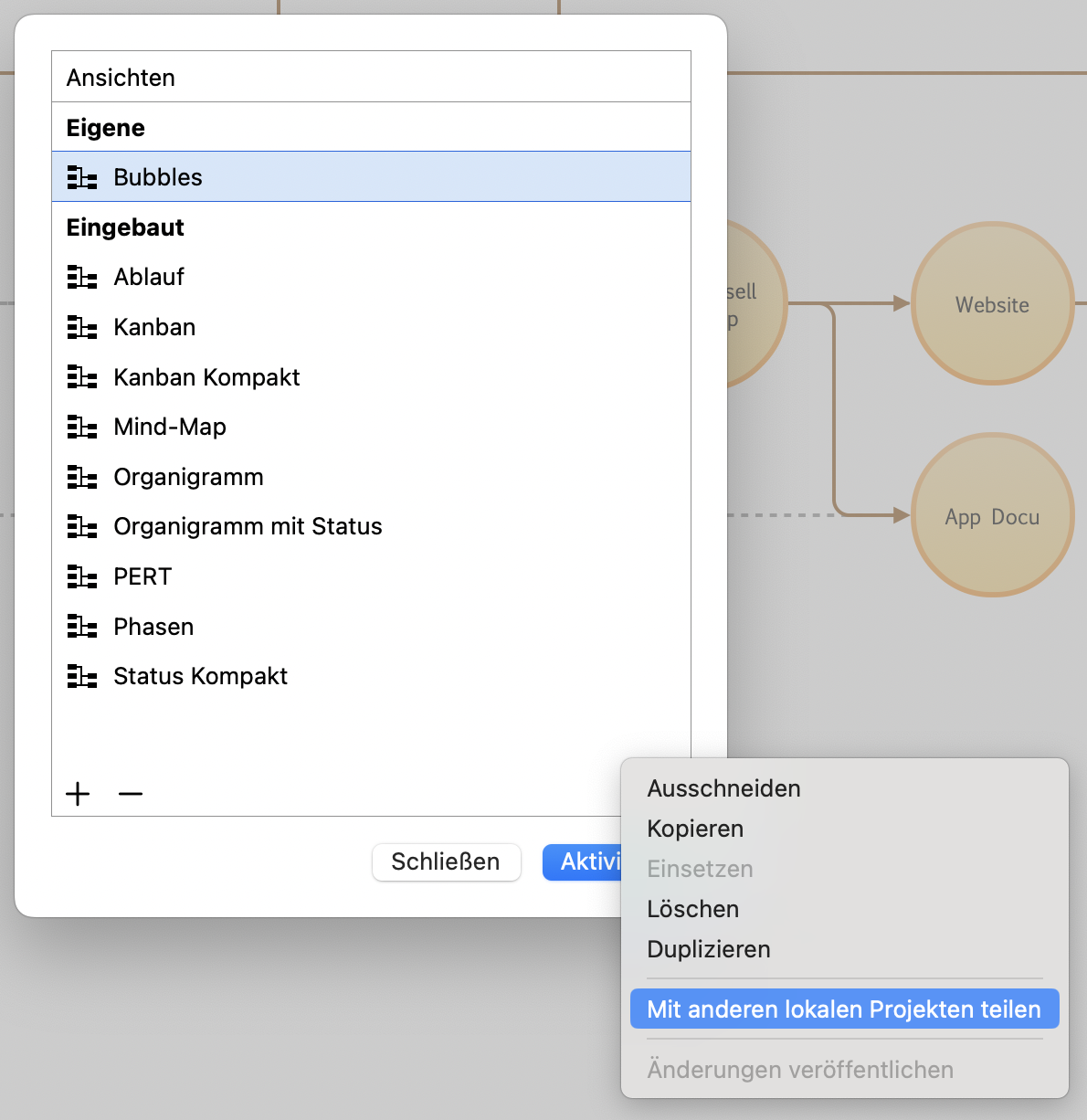The image size is (1087, 1120).
Task: Click the App Docu bubble node
Action: coord(992,516)
